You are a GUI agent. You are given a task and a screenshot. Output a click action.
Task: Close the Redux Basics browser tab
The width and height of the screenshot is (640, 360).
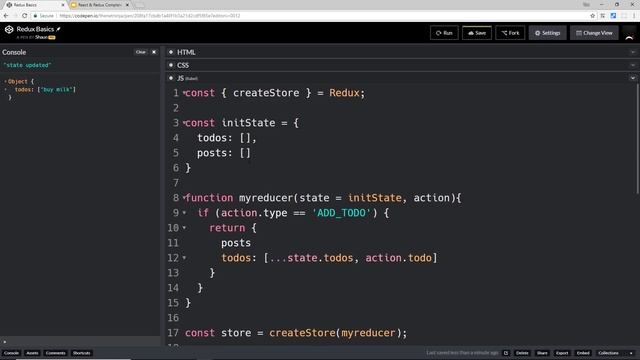pos(63,5)
